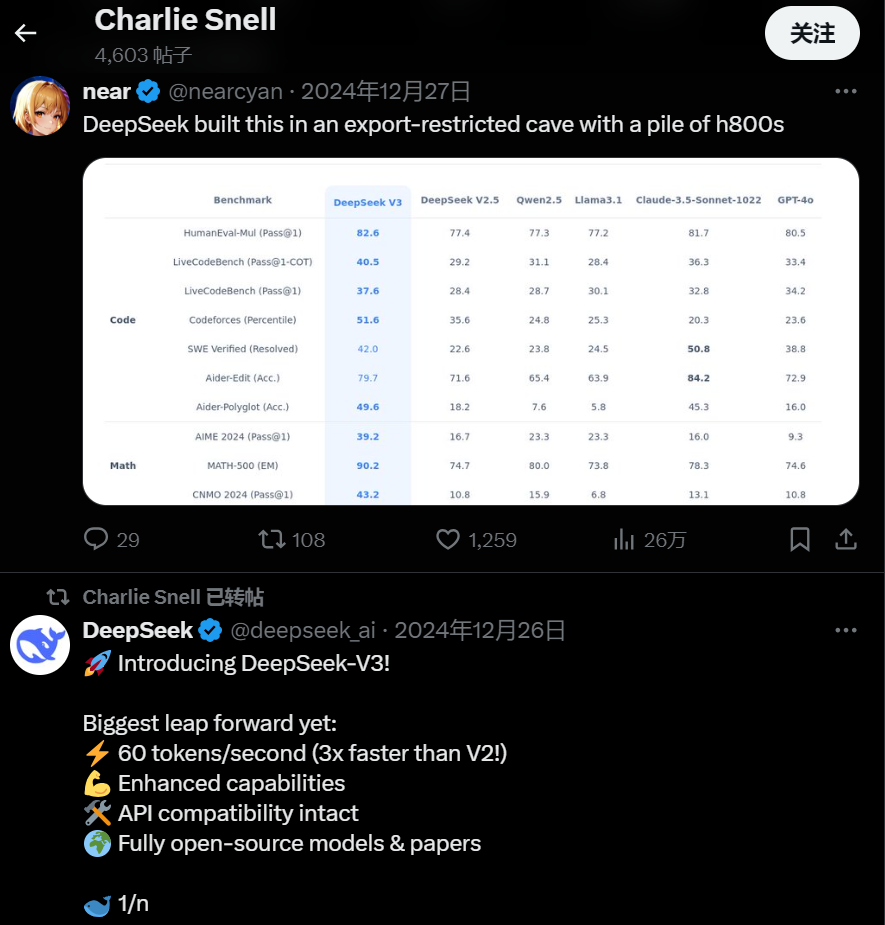Viewport: 885px width, 925px height.
Task: Share near's tweet using the share icon
Action: click(x=845, y=539)
